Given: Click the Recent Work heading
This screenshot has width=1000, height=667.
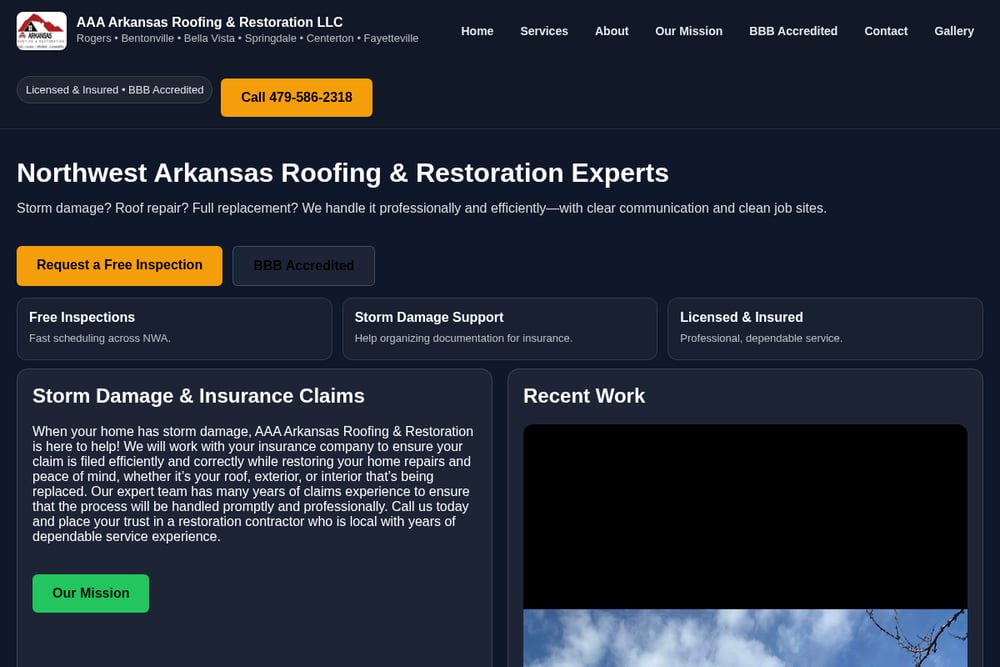Looking at the screenshot, I should point(584,396).
